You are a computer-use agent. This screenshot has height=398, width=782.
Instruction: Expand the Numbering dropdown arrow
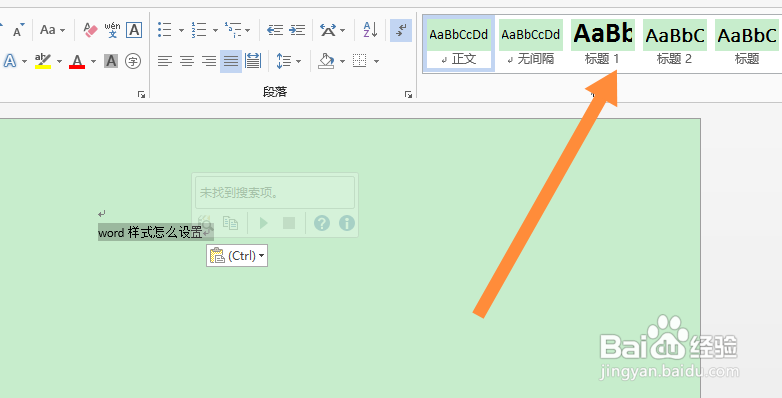215,30
